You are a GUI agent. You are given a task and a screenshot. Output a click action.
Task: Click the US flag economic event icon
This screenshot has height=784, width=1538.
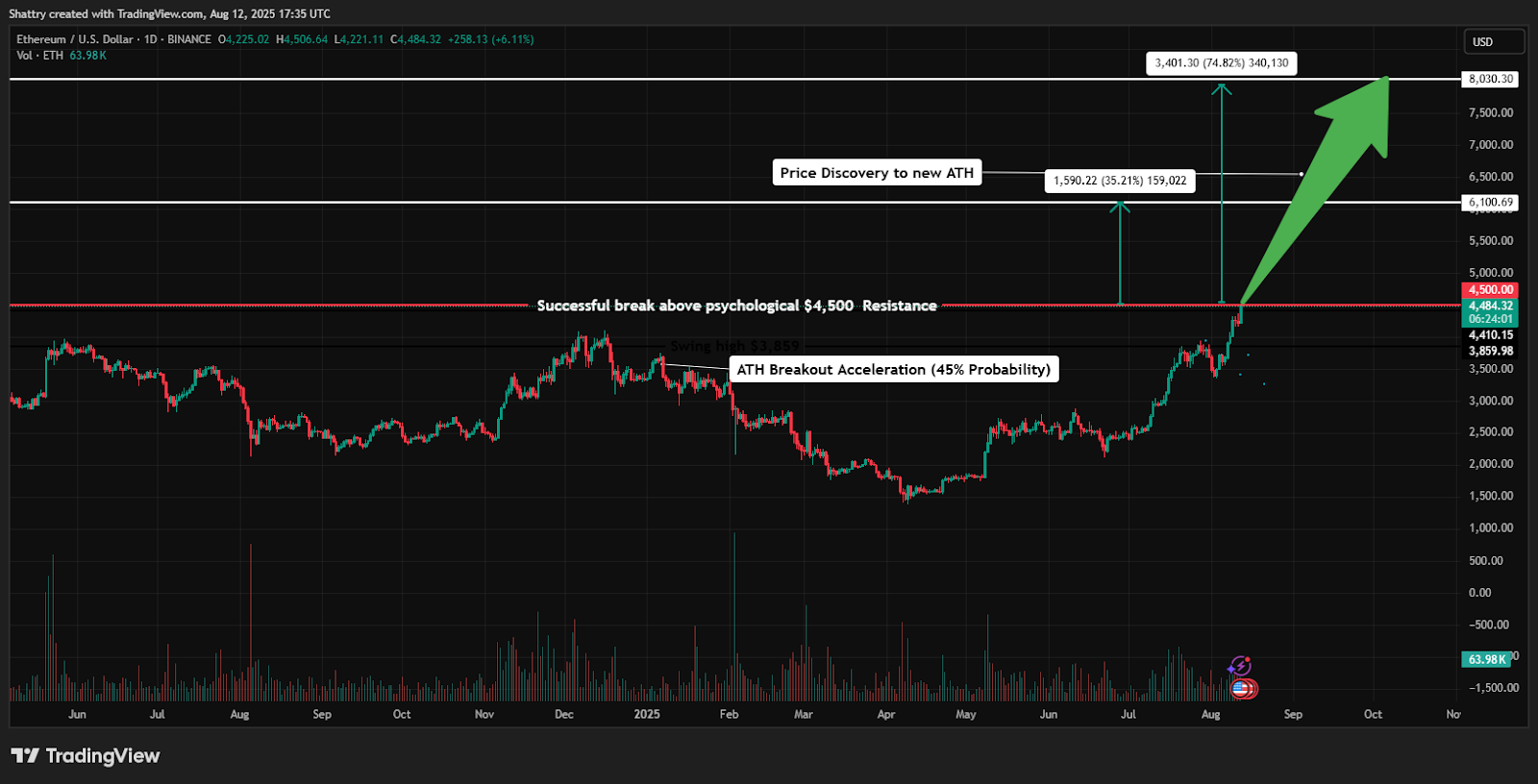1241,688
